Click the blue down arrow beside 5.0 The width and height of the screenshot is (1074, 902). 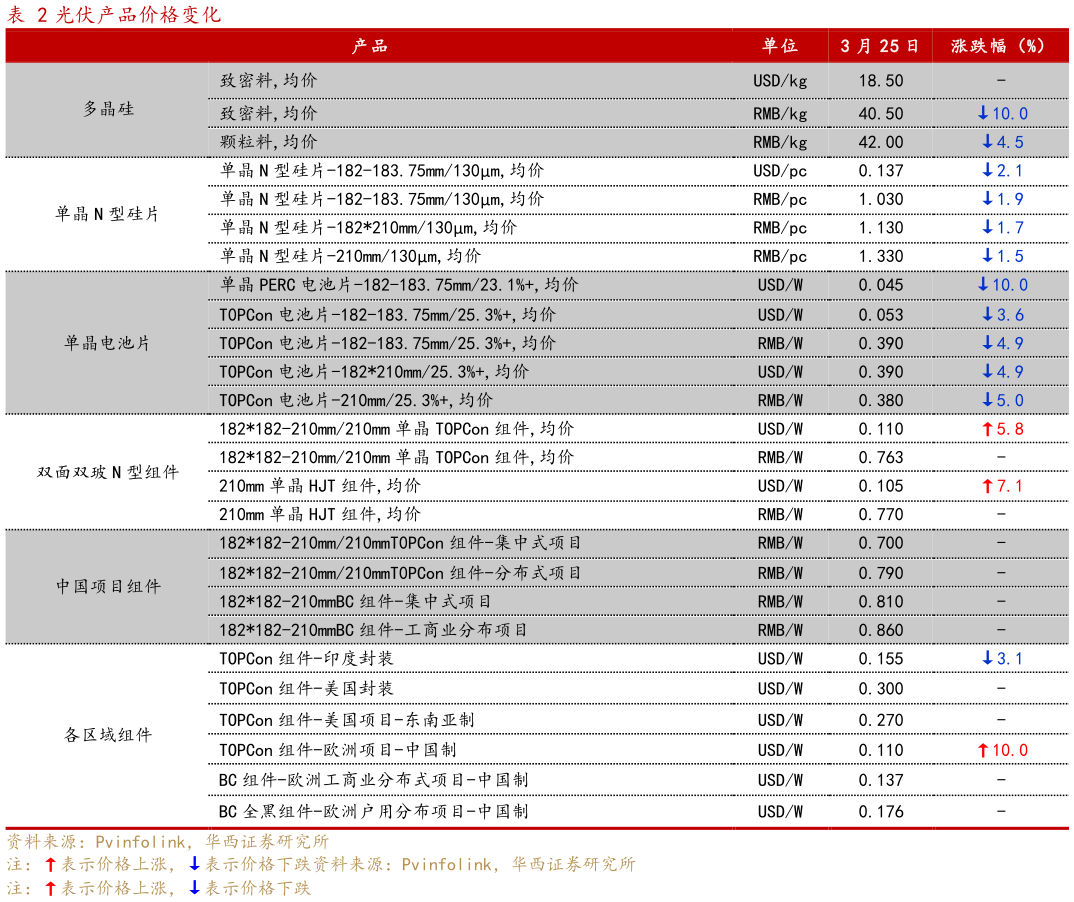(x=987, y=400)
